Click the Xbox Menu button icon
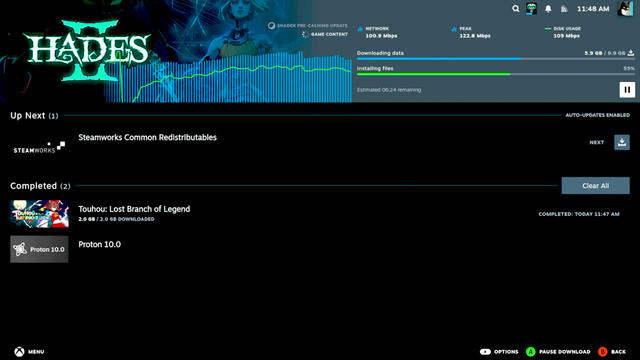 tap(19, 351)
